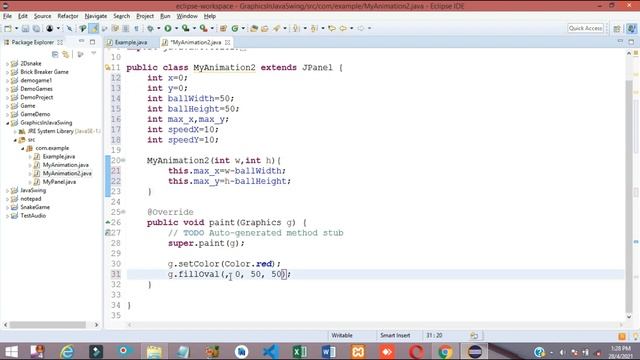Toggle Word Wrap toolbar button
Image resolution: width=640 pixels, height=360 pixels.
coord(115,28)
